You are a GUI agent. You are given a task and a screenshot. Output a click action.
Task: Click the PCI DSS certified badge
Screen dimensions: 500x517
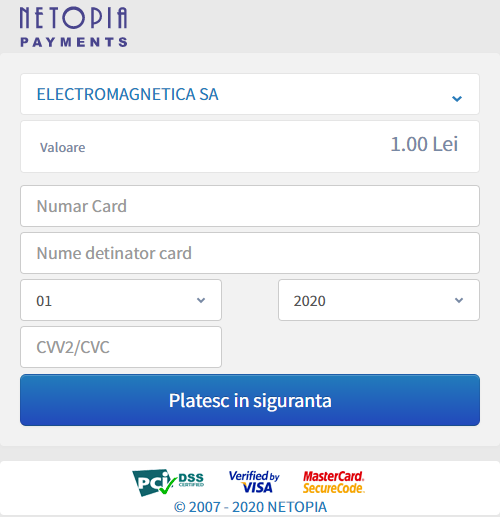pos(168,482)
